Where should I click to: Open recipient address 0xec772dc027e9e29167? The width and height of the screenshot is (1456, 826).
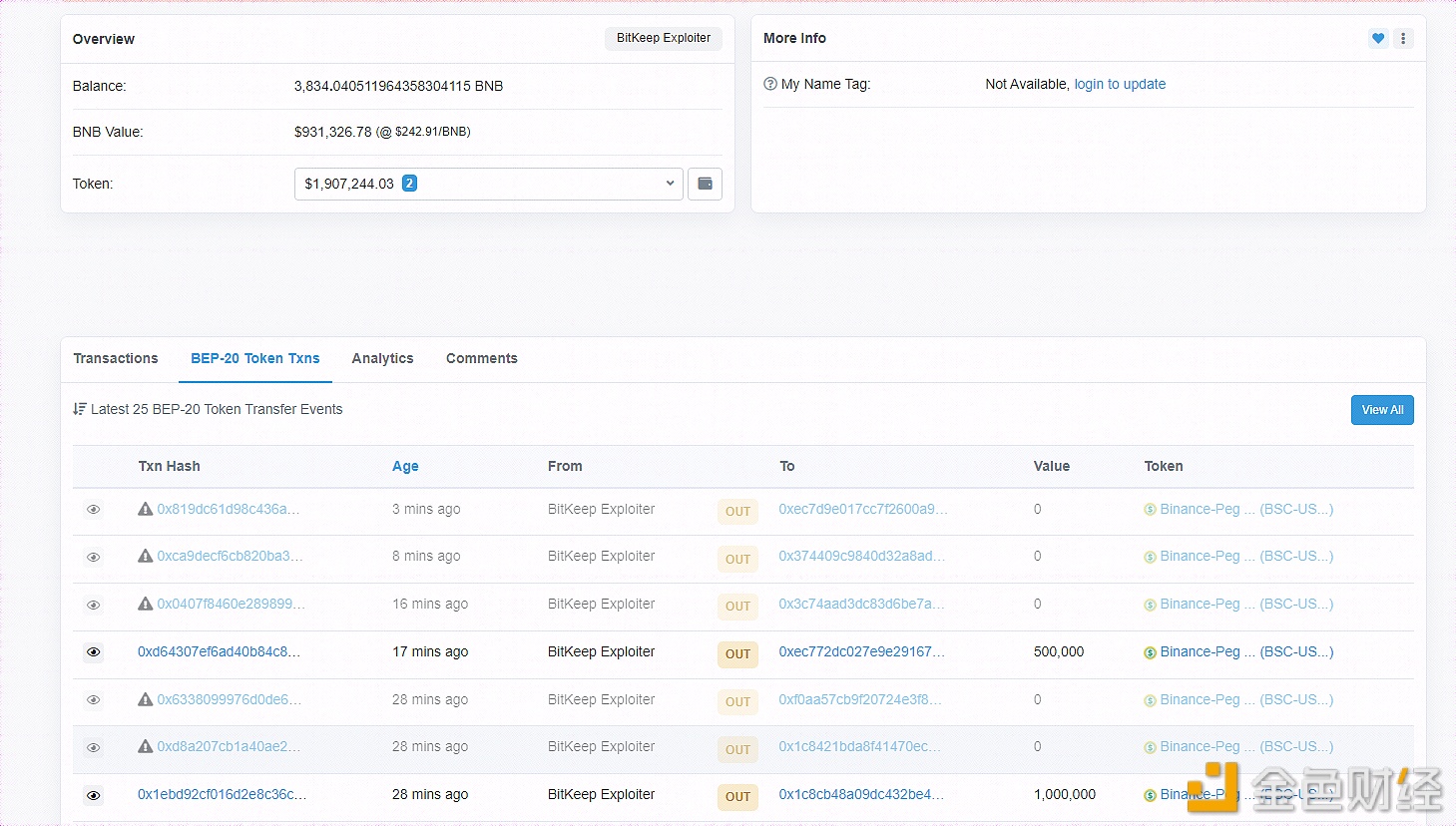click(x=862, y=651)
